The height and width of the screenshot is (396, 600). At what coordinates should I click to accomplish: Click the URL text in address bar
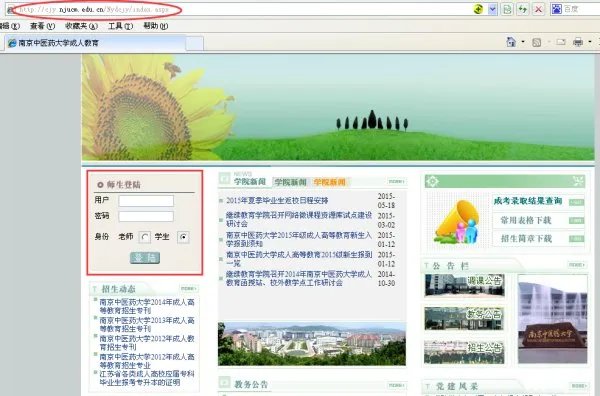pyautogui.click(x=94, y=9)
